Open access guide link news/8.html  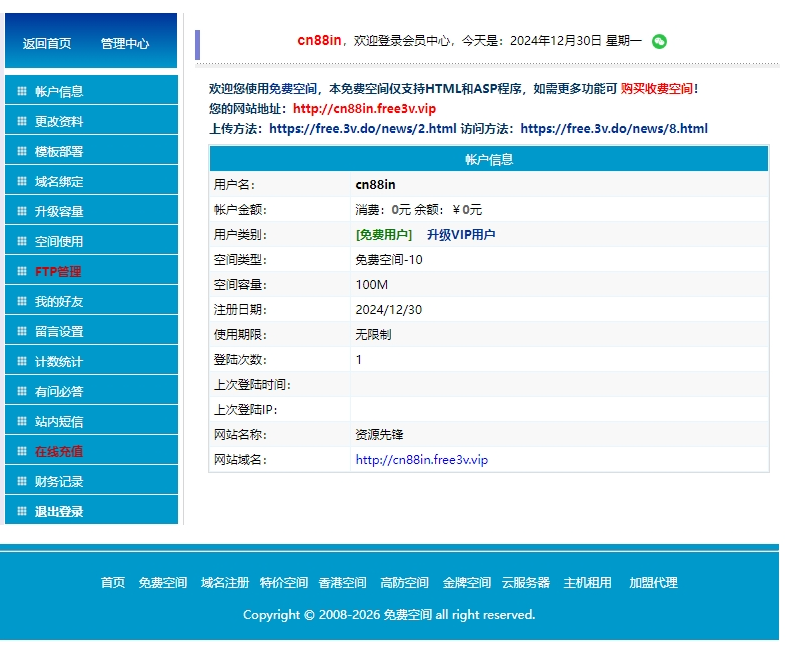point(614,129)
